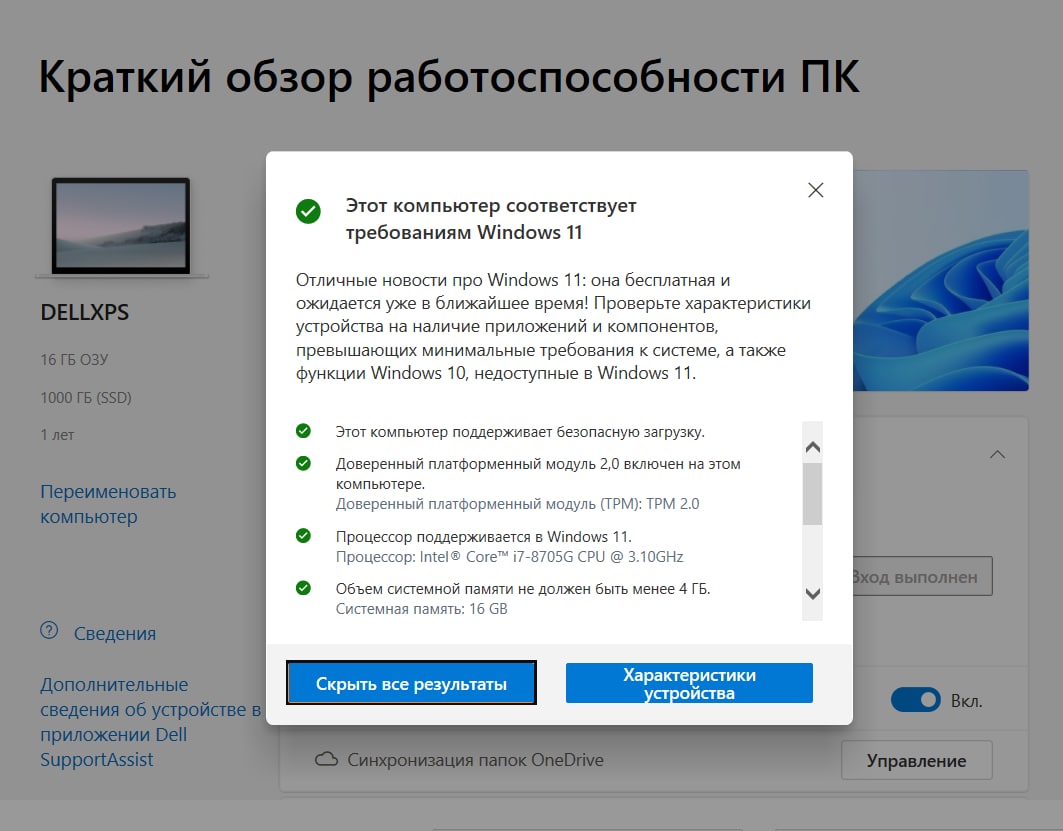The width and height of the screenshot is (1063, 831).
Task: Click the Процессор поддерживается в Windows 11 line
Action: [x=483, y=537]
